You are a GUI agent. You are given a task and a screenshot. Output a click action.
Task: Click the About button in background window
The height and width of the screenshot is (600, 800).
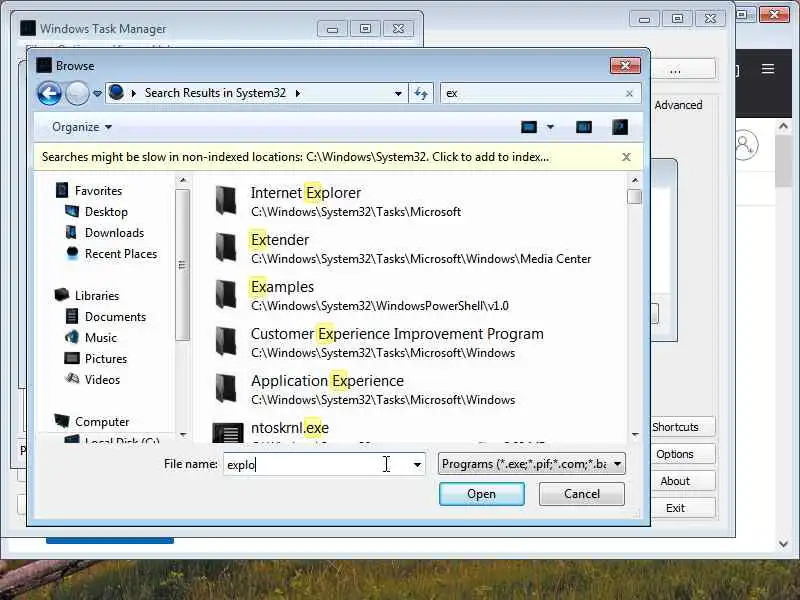point(675,481)
